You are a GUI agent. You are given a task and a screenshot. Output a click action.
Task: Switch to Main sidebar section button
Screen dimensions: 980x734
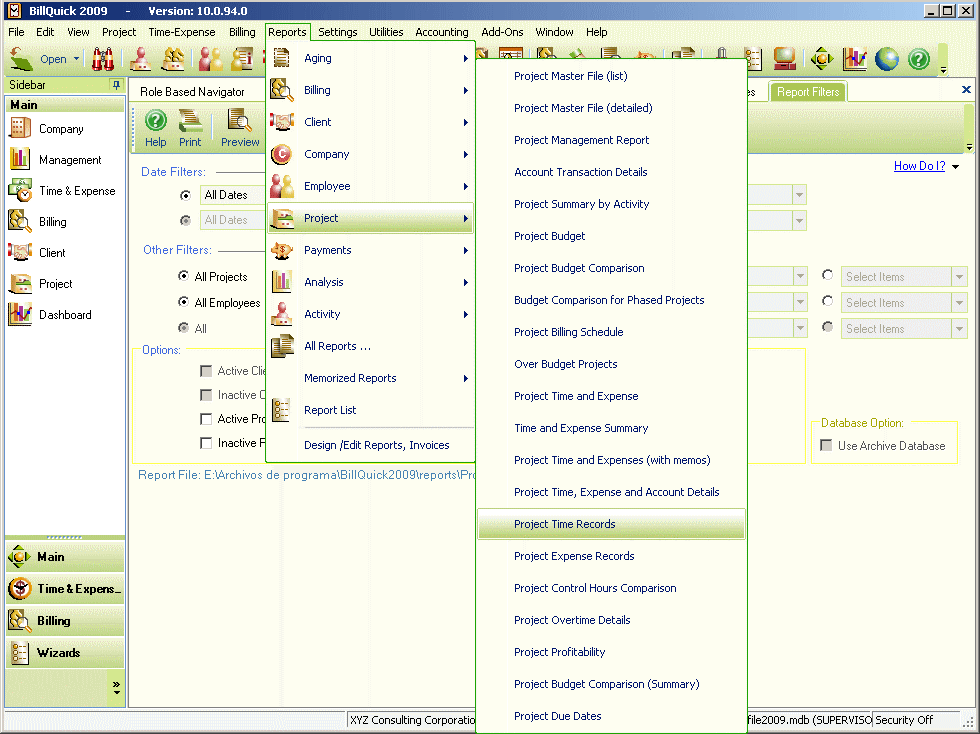(65, 556)
